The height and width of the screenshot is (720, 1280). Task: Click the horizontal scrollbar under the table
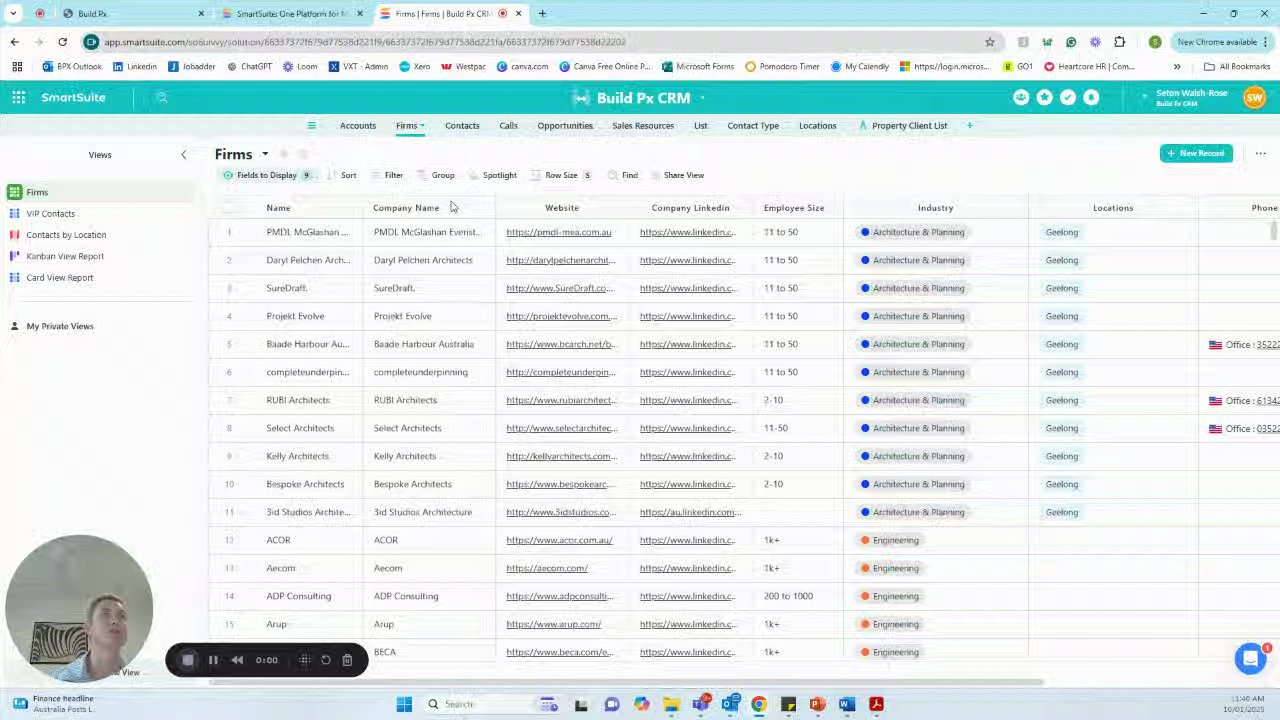click(x=626, y=683)
